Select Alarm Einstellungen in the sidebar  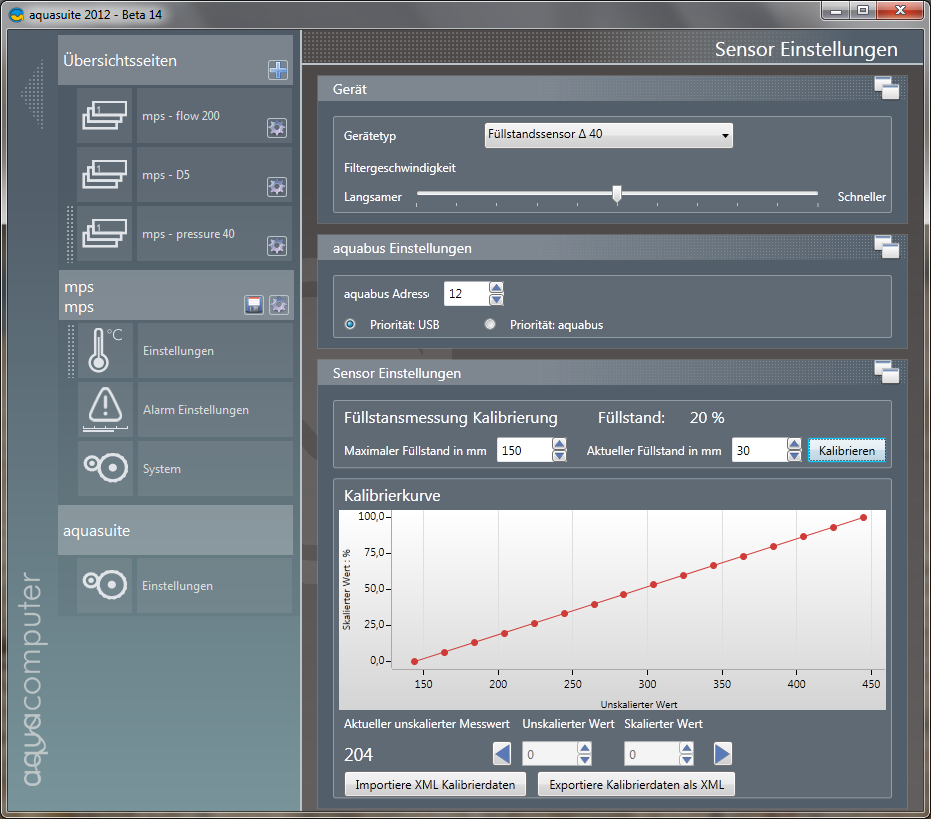215,409
